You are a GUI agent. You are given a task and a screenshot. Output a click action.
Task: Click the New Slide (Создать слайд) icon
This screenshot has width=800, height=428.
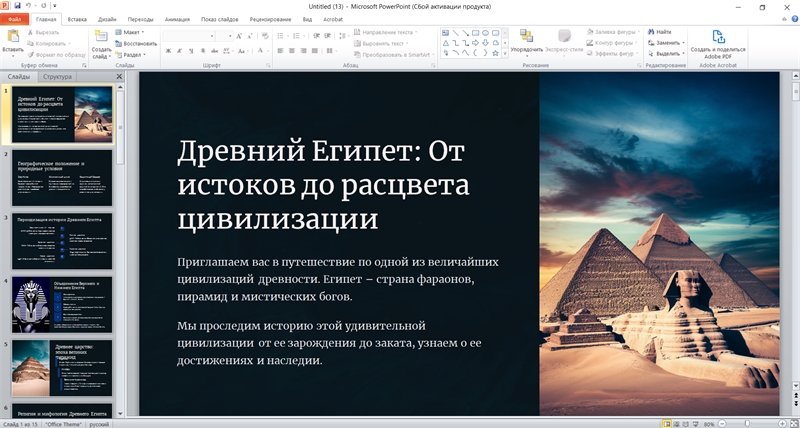pyautogui.click(x=101, y=37)
